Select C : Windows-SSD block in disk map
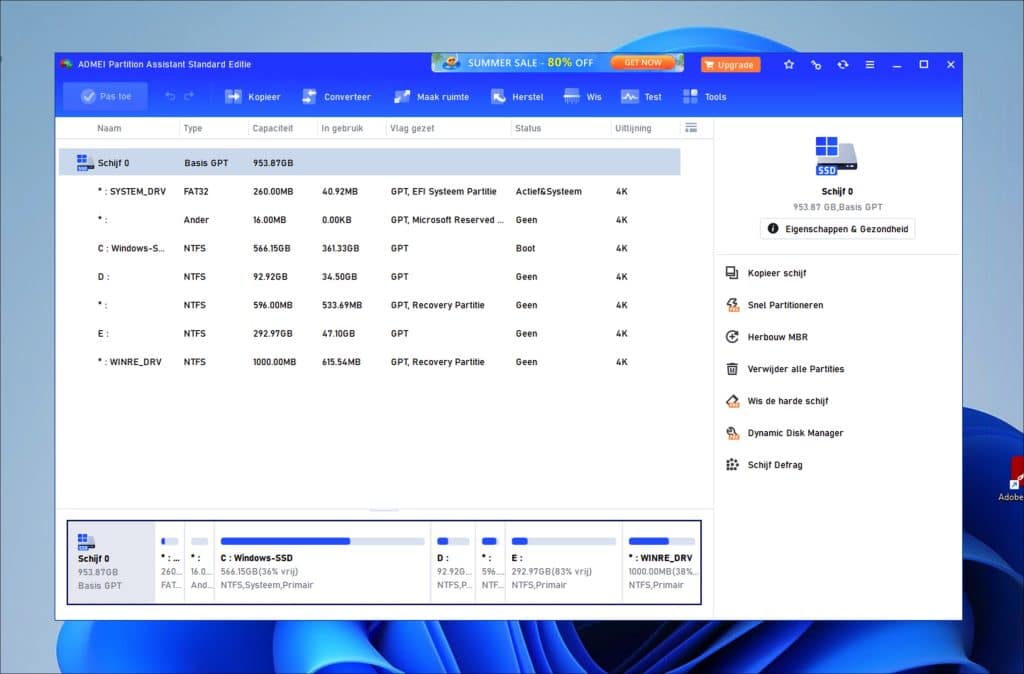1024x674 pixels. 323,562
